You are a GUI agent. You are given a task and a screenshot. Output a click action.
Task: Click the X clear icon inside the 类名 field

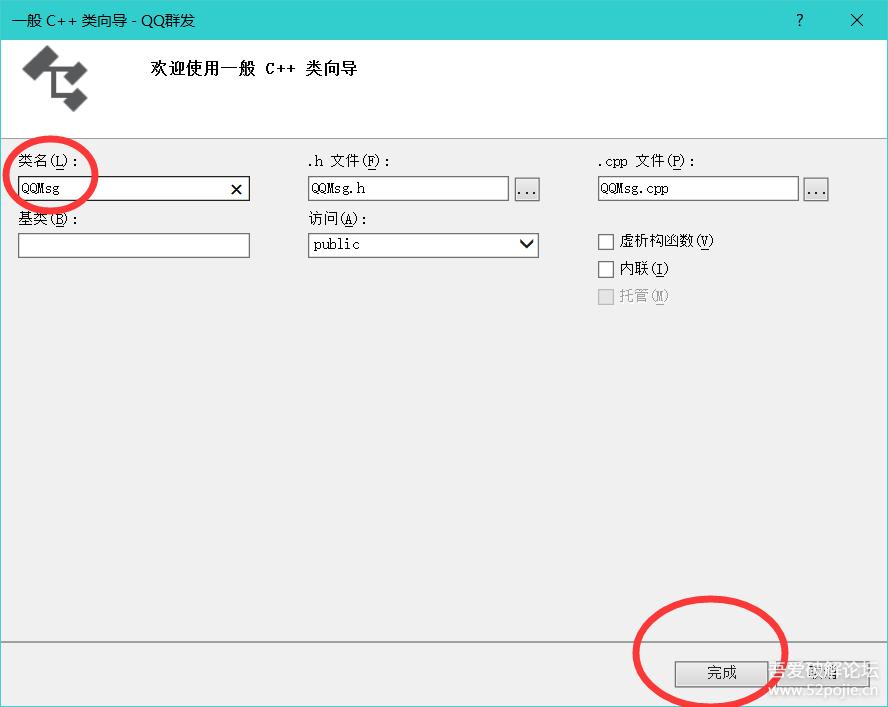point(236,188)
